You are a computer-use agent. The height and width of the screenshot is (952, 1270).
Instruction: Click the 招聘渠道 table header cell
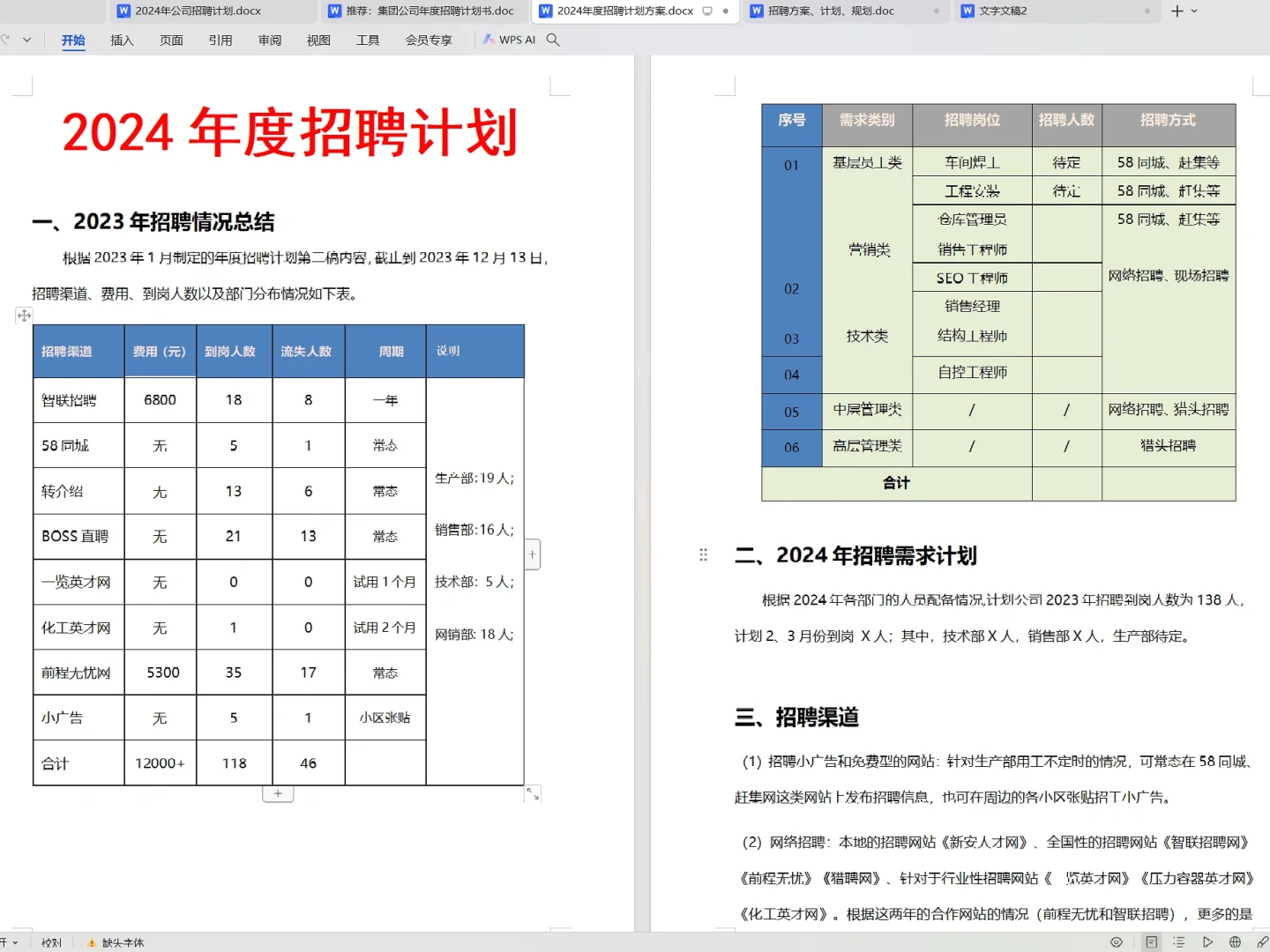[78, 352]
